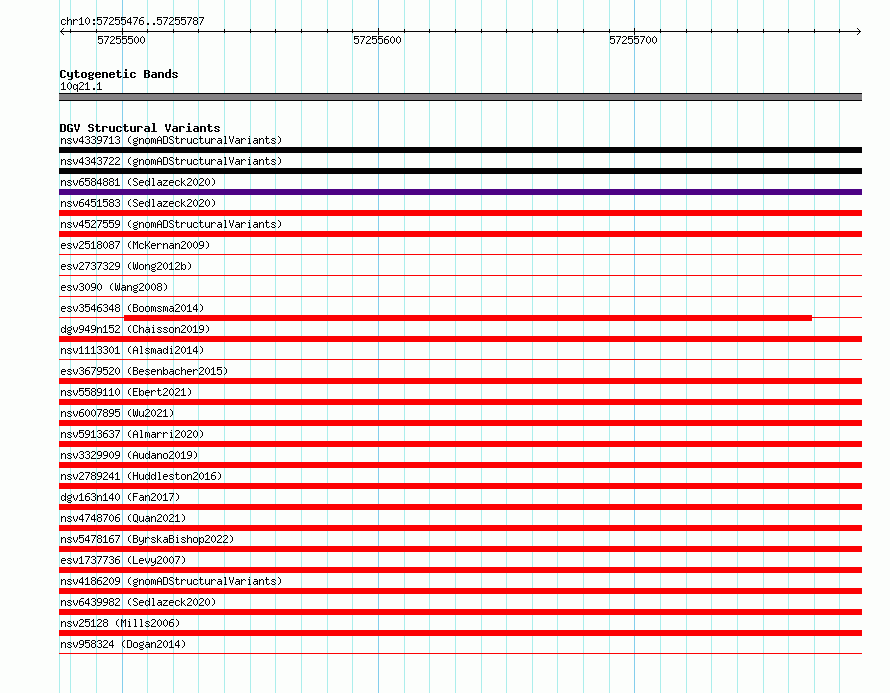Click ruler position 57255600
Screen dimensions: 890x693
[x=377, y=40]
